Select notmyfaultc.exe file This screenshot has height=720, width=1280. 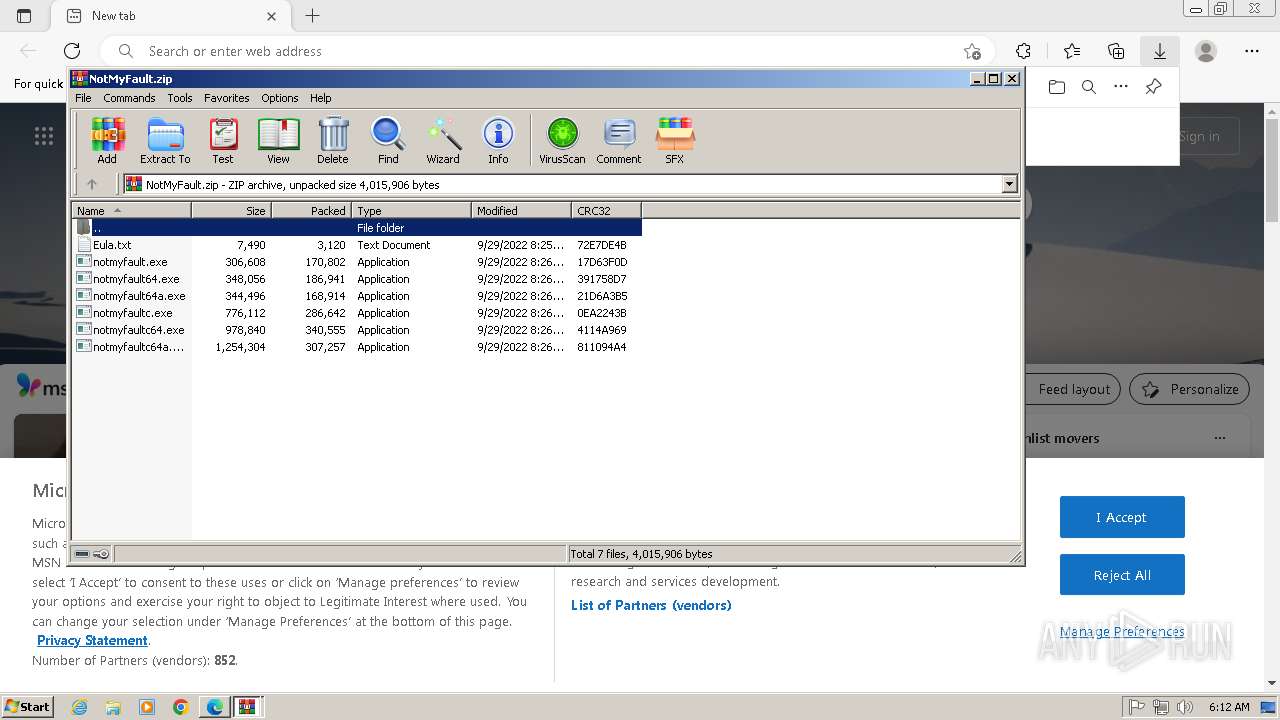click(x=357, y=313)
